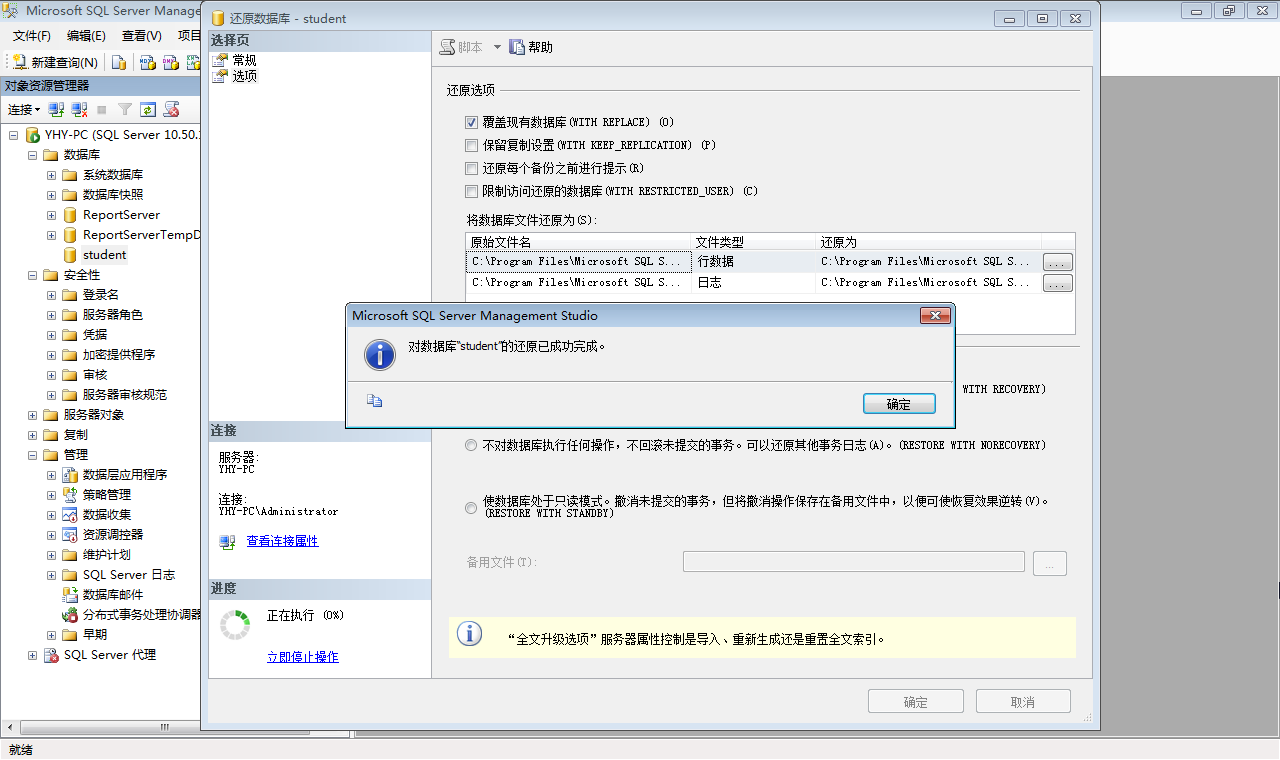Select the student database icon
Viewport: 1280px width, 760px height.
pyautogui.click(x=70, y=255)
